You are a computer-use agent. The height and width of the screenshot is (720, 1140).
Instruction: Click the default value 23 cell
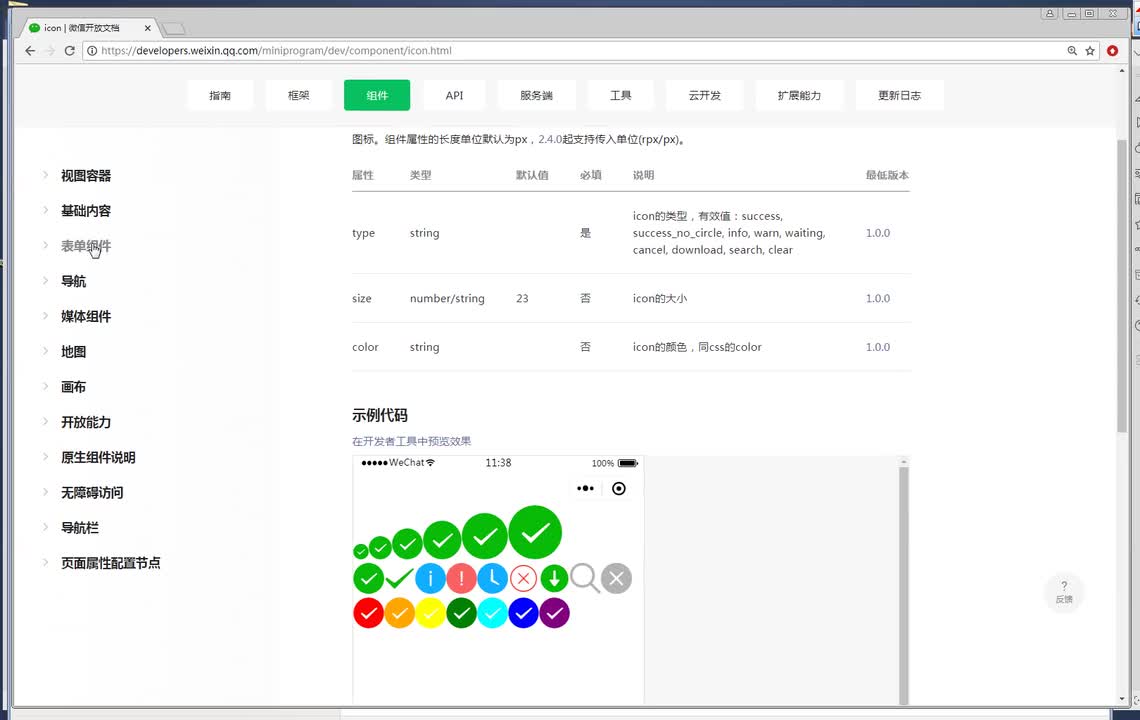(x=522, y=298)
